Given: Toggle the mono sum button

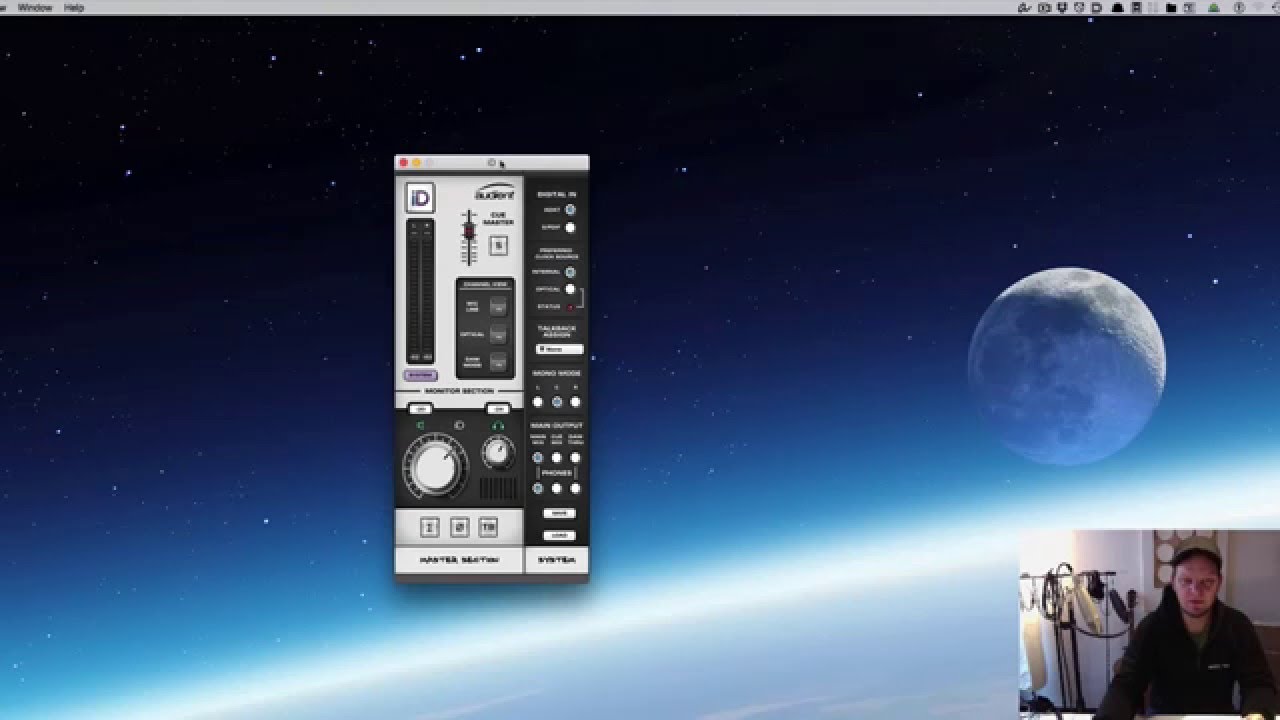Looking at the screenshot, I should 430,527.
